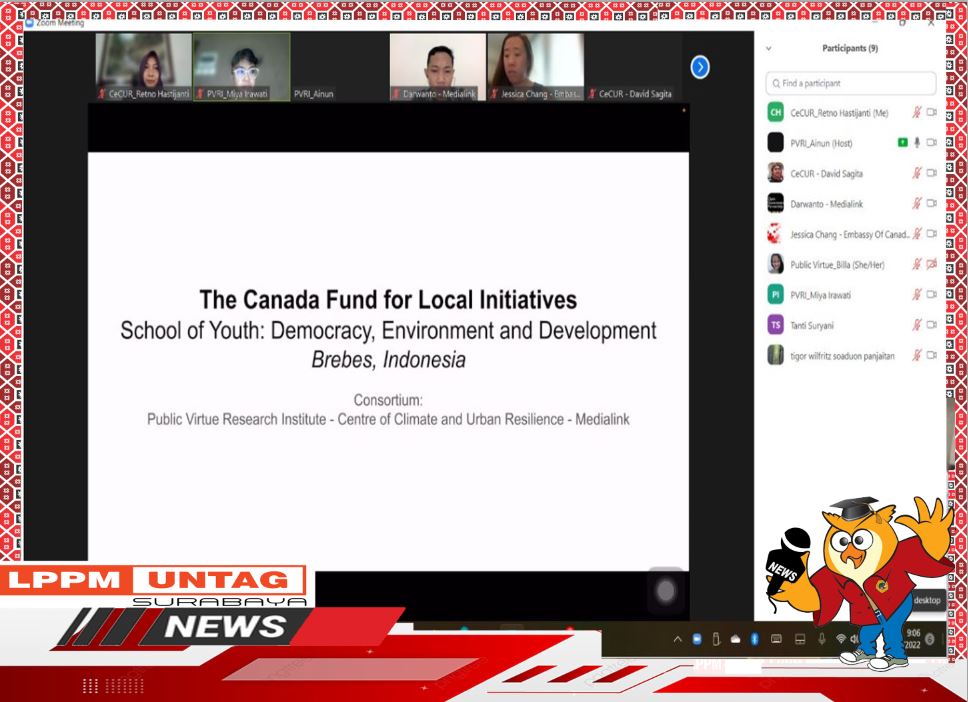The height and width of the screenshot is (702, 968).
Task: Open Wi-Fi network settings from the tray
Action: tap(840, 639)
